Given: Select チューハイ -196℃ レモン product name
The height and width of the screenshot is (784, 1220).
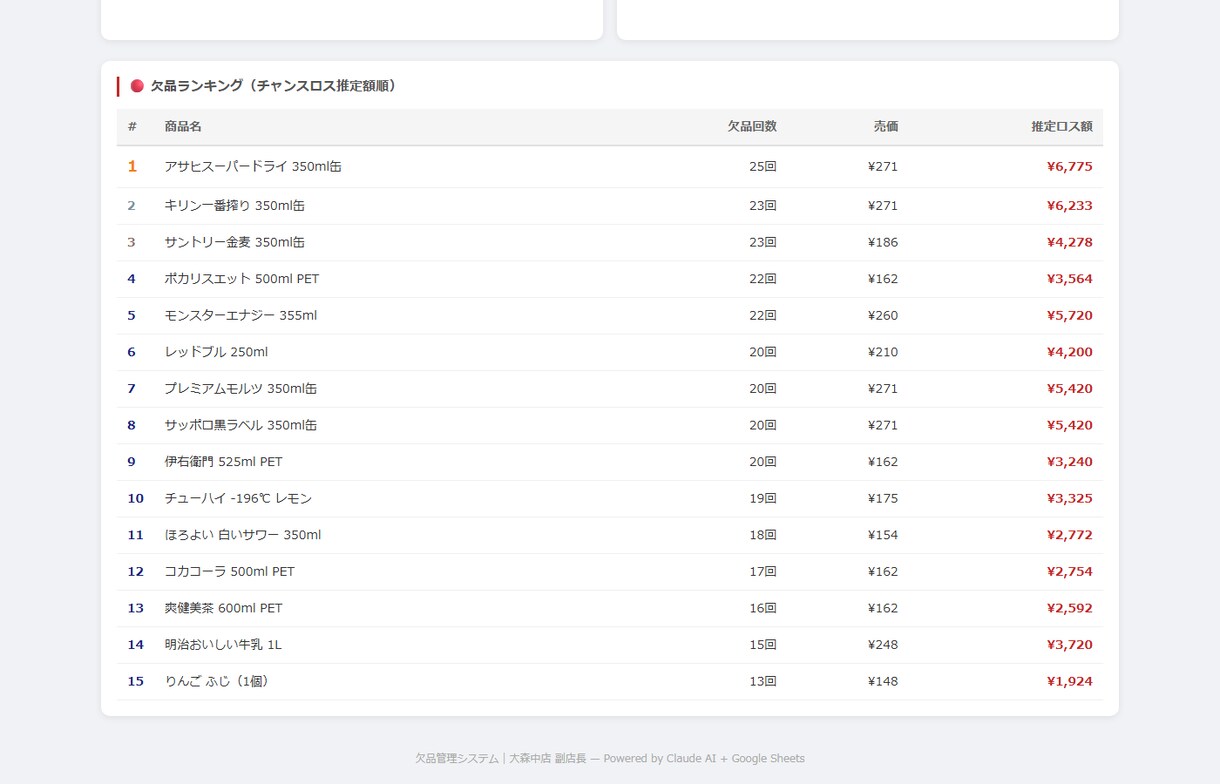Looking at the screenshot, I should pos(239,499).
